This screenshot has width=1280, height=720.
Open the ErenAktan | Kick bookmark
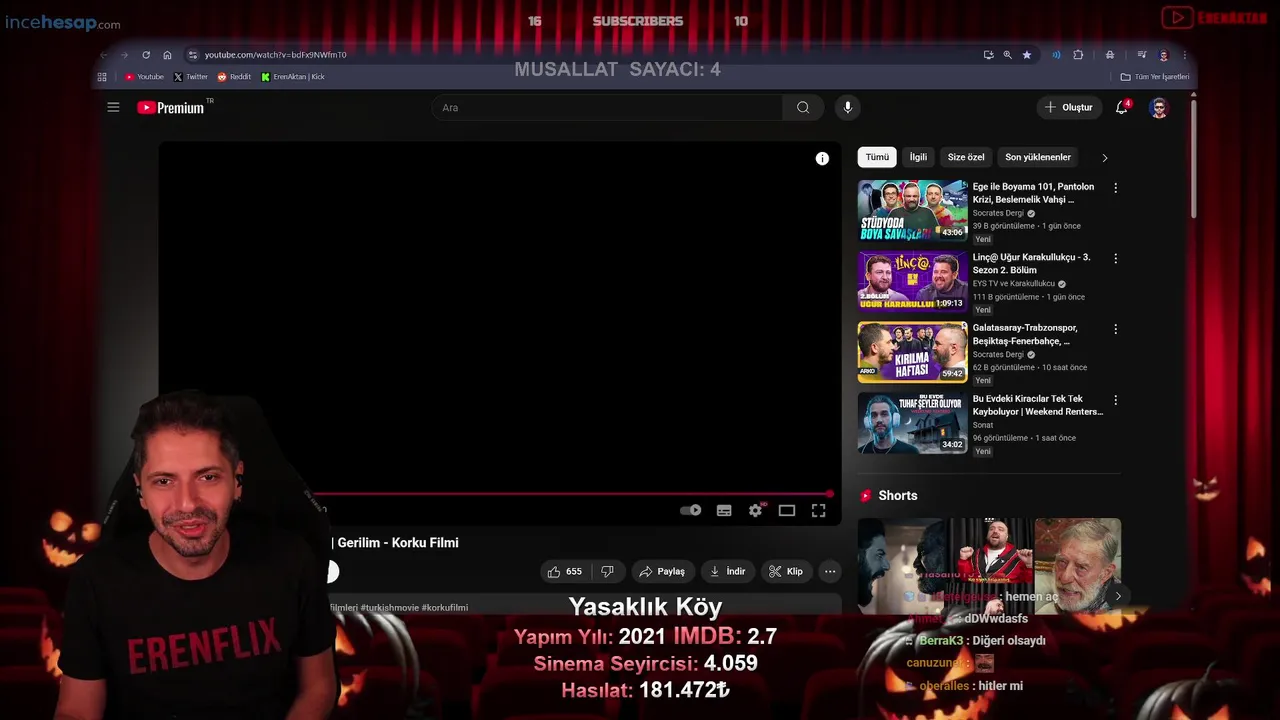[293, 77]
